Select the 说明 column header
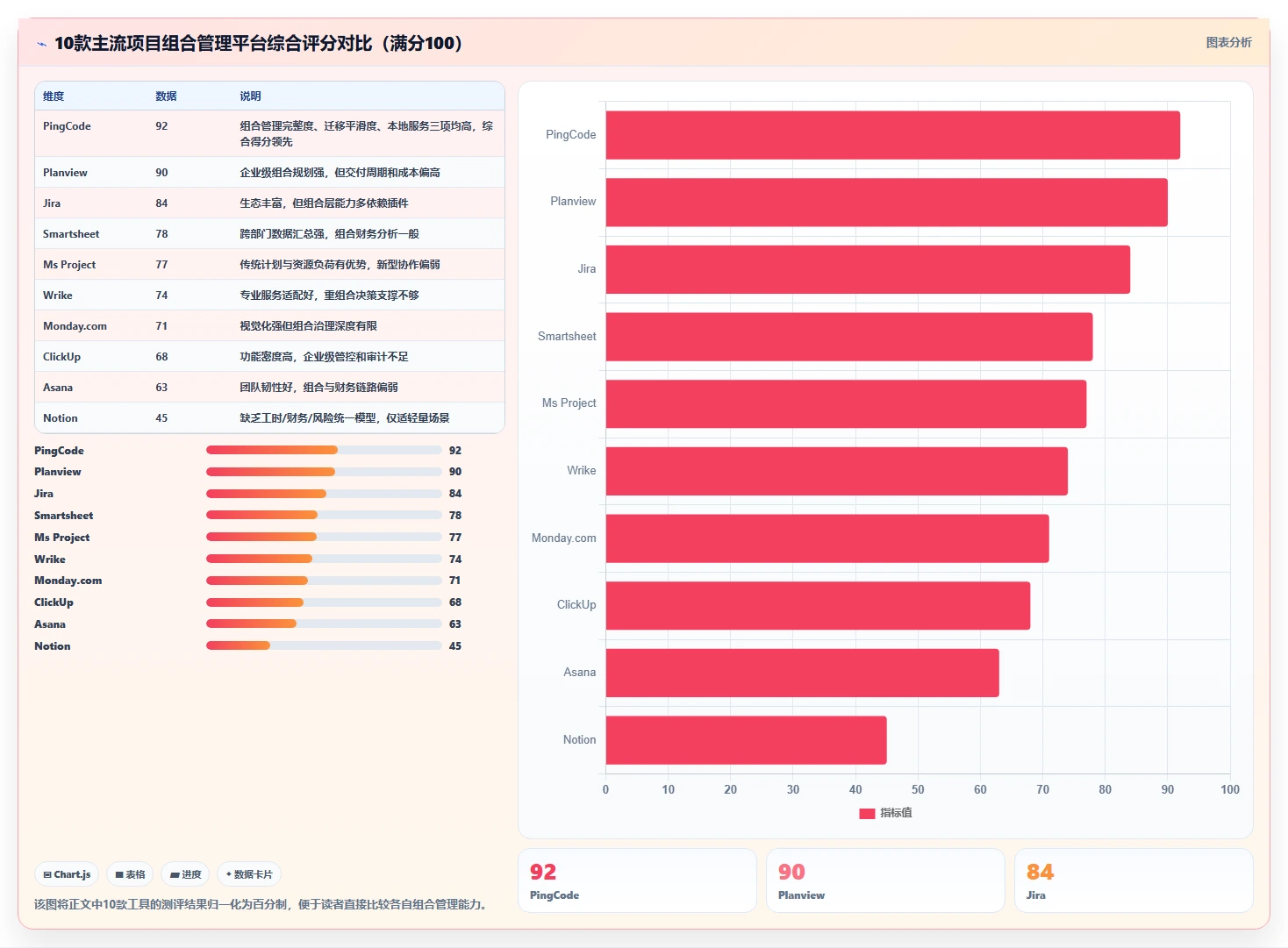Screen dimensions: 1288x948 250,96
